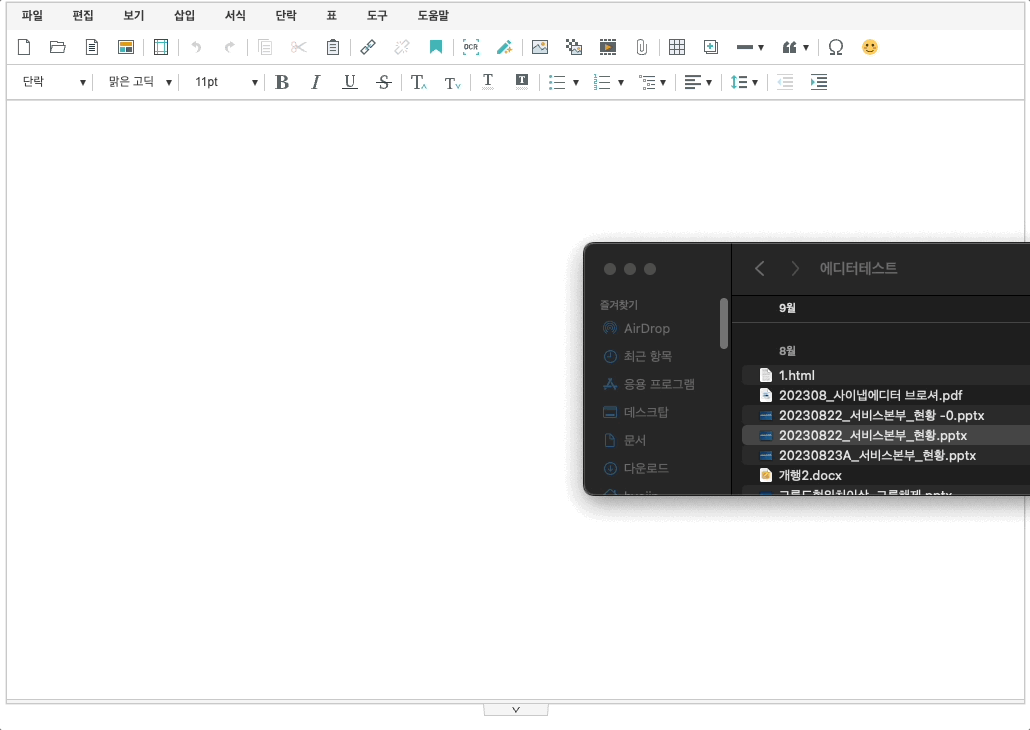Insert a video with the video icon

tap(608, 47)
